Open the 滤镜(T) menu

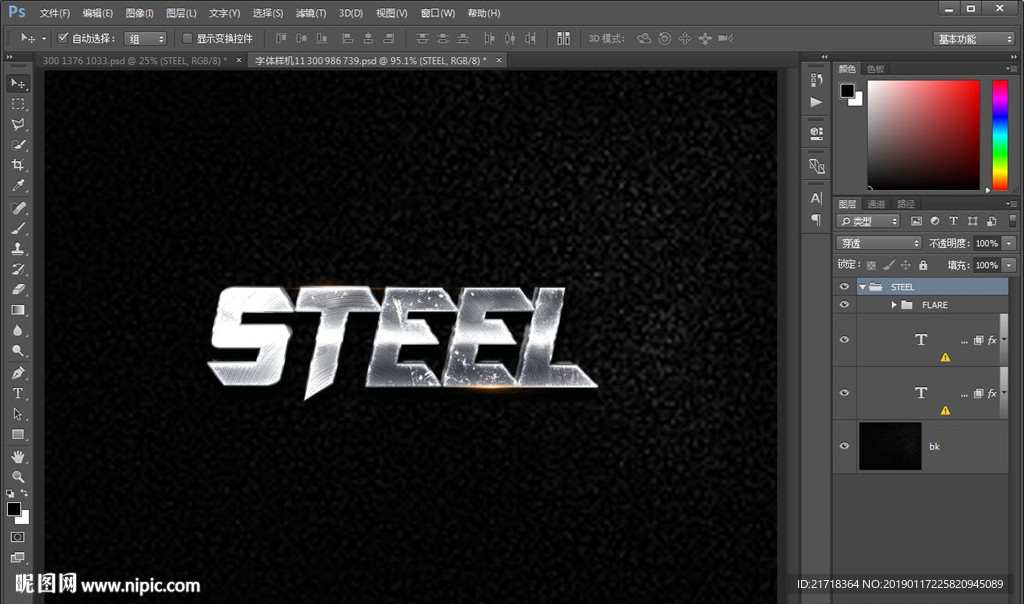click(311, 13)
